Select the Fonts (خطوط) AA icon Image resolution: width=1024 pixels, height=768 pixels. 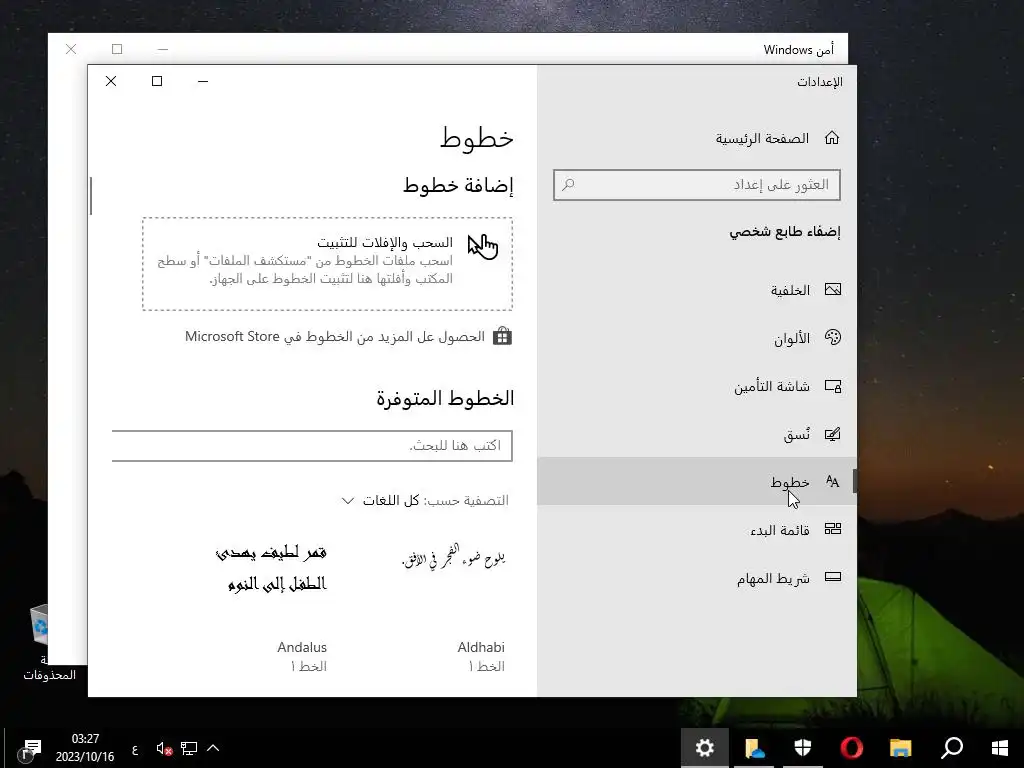(x=833, y=482)
